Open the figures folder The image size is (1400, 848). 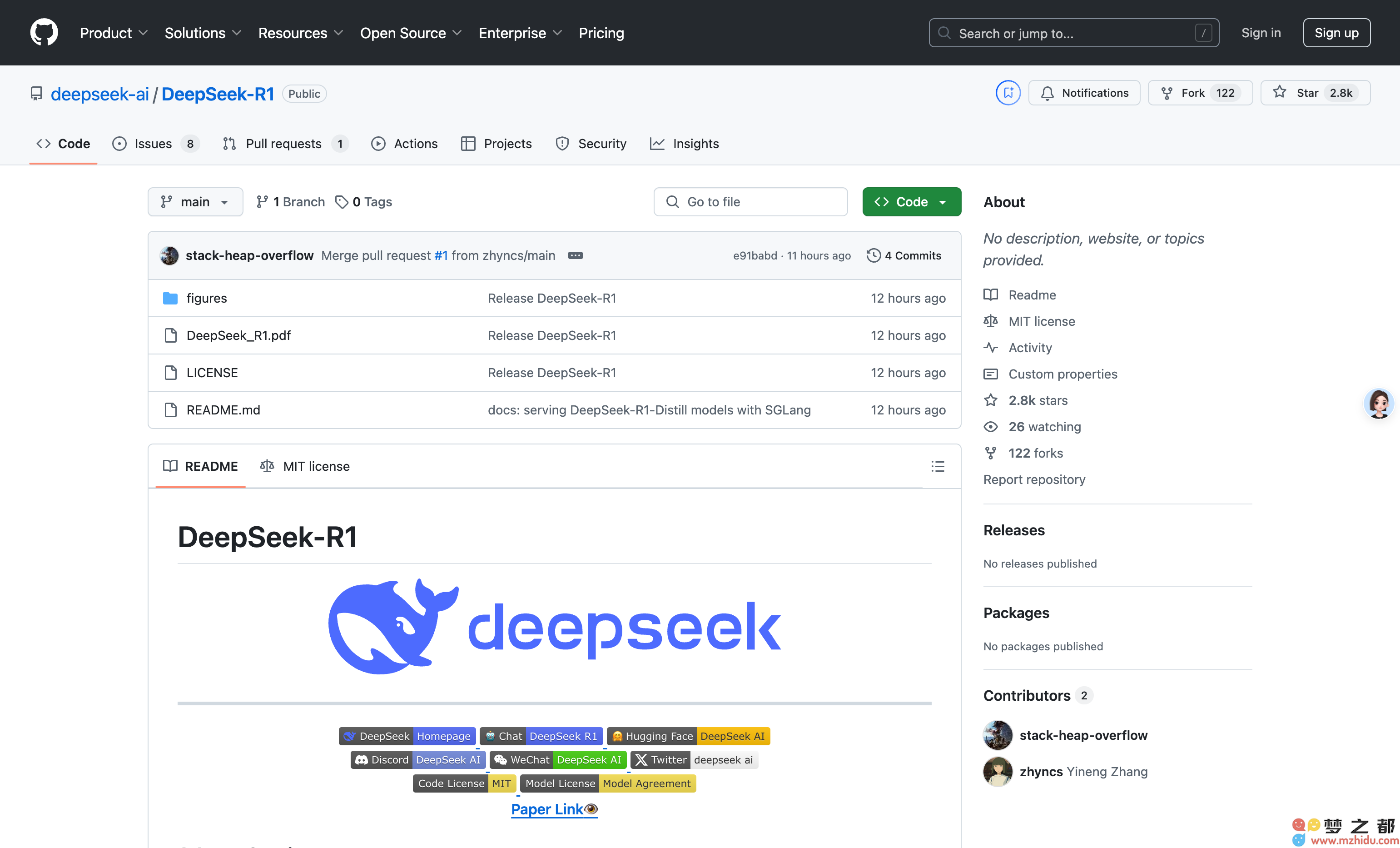(206, 298)
